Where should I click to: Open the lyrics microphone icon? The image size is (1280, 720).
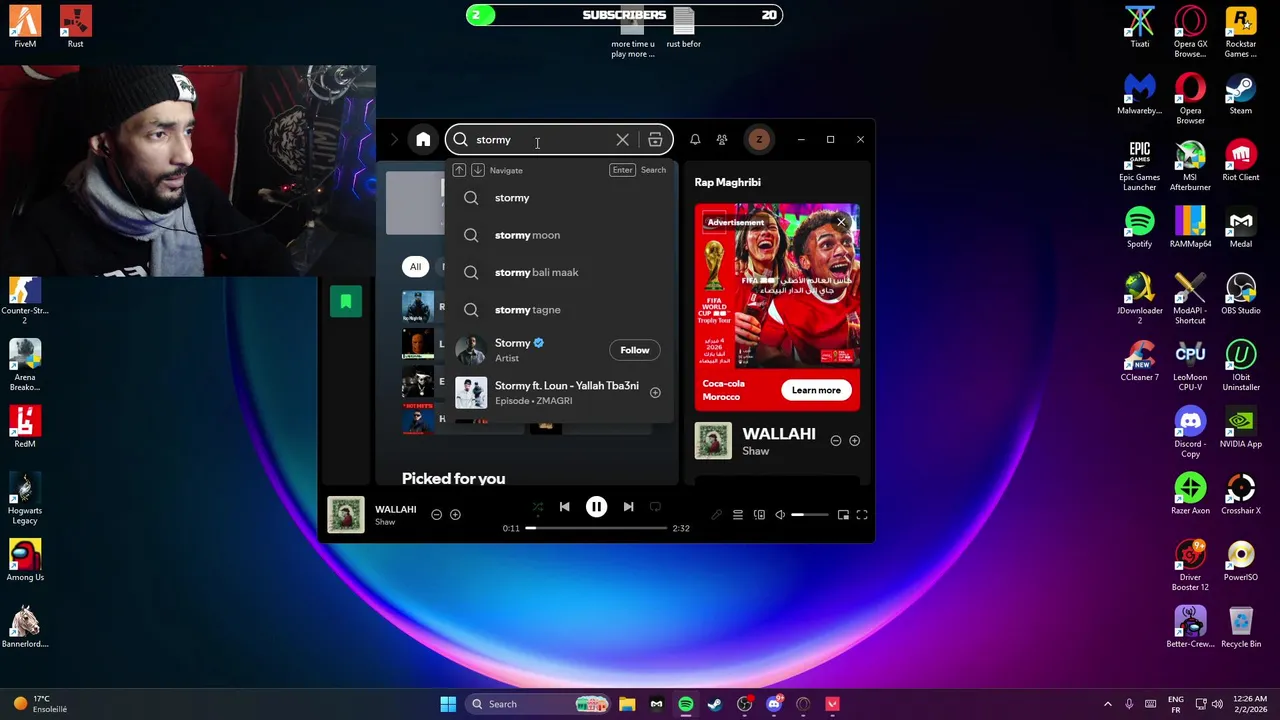(x=716, y=515)
